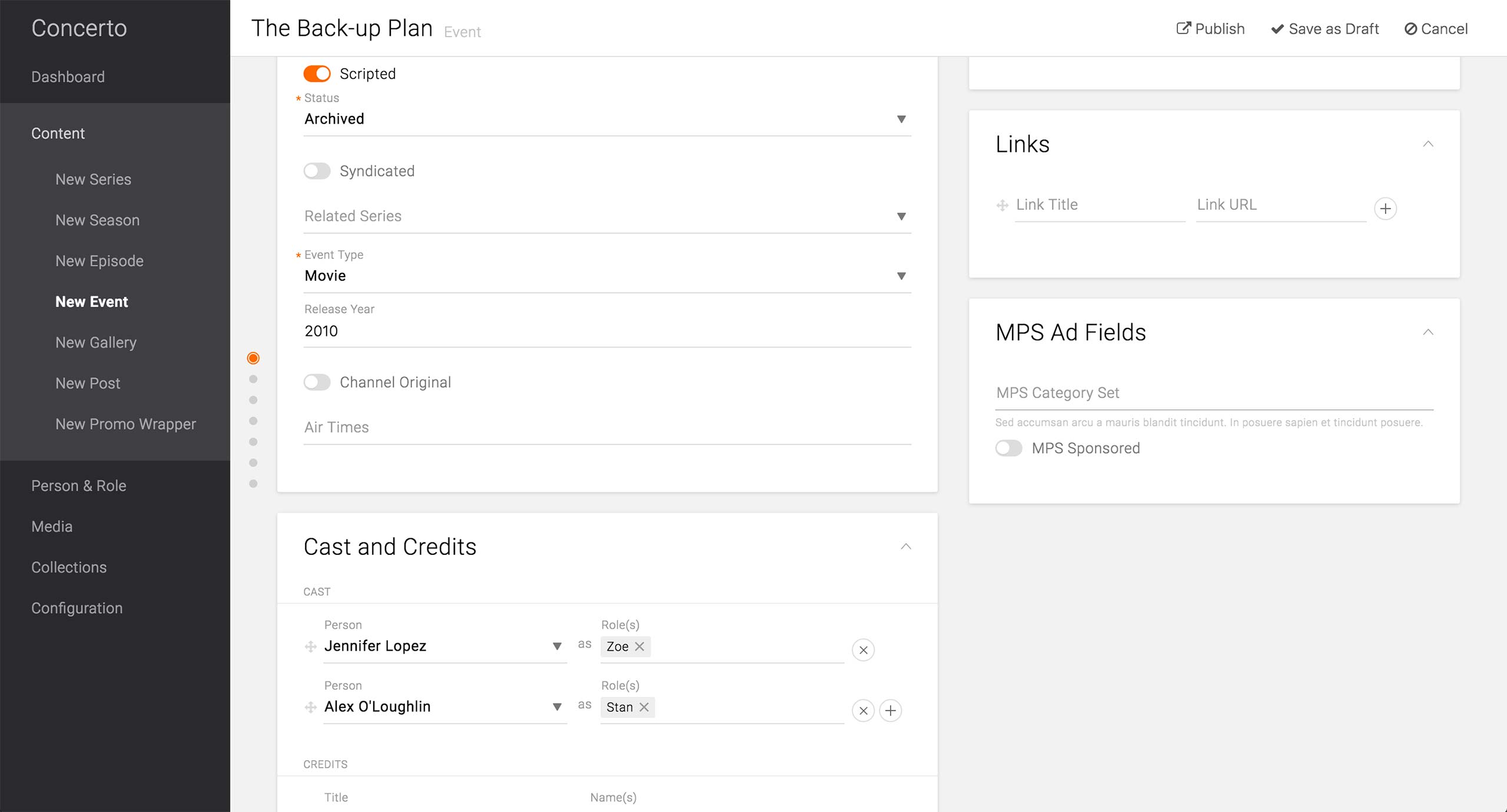Enable the Syndicated toggle
The width and height of the screenshot is (1507, 812).
coord(317,171)
